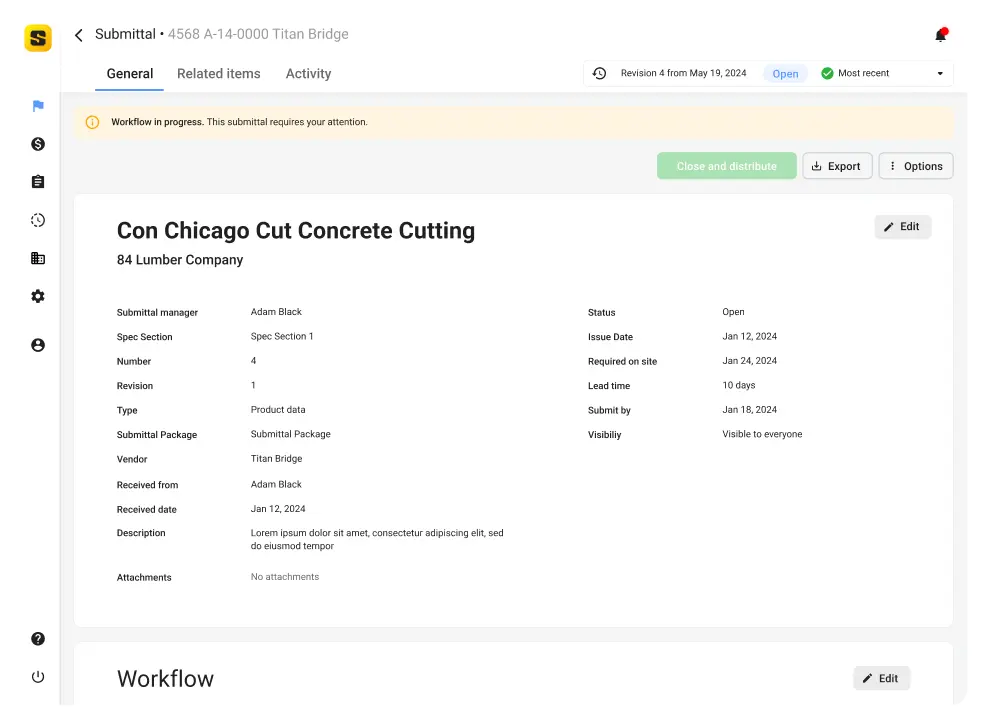
Task: Click the Close and distribute button
Action: (726, 166)
